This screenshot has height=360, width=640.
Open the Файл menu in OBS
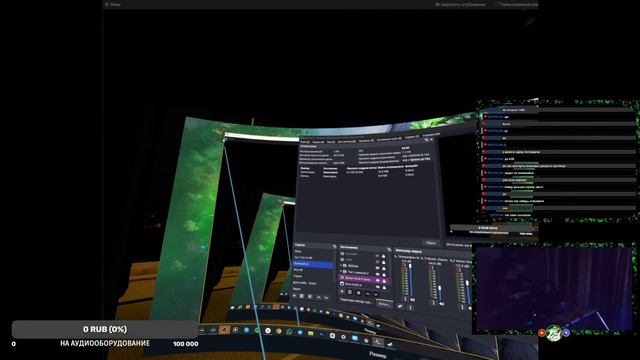[x=305, y=142]
